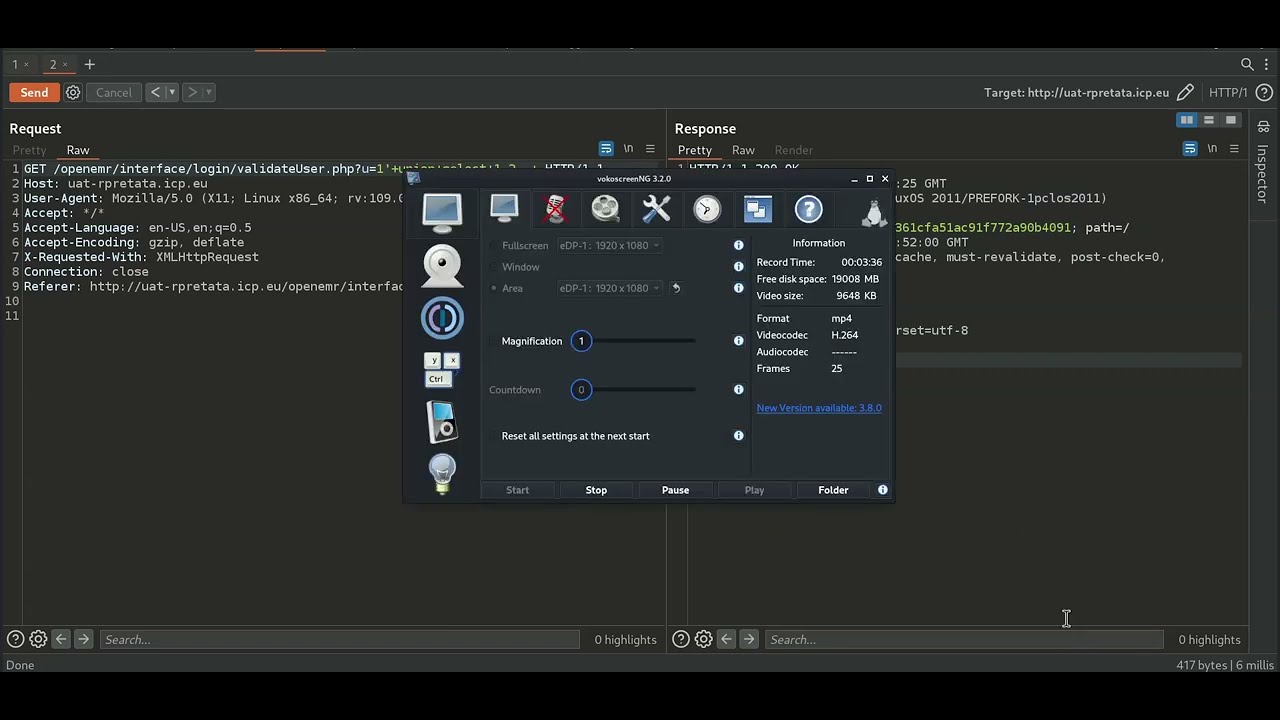Screen dimensions: 1280x720
Task: Open the light bulb log section in vokoscreenNG
Action: coord(442,474)
